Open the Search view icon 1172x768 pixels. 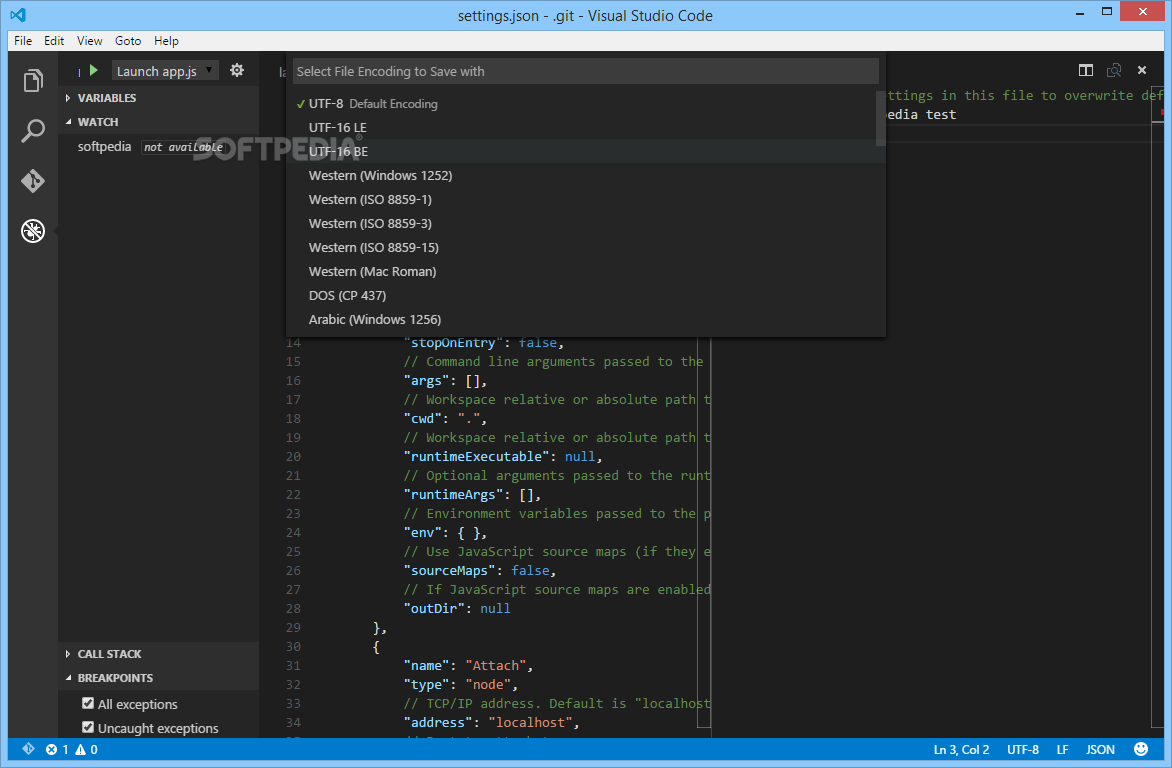(x=32, y=131)
